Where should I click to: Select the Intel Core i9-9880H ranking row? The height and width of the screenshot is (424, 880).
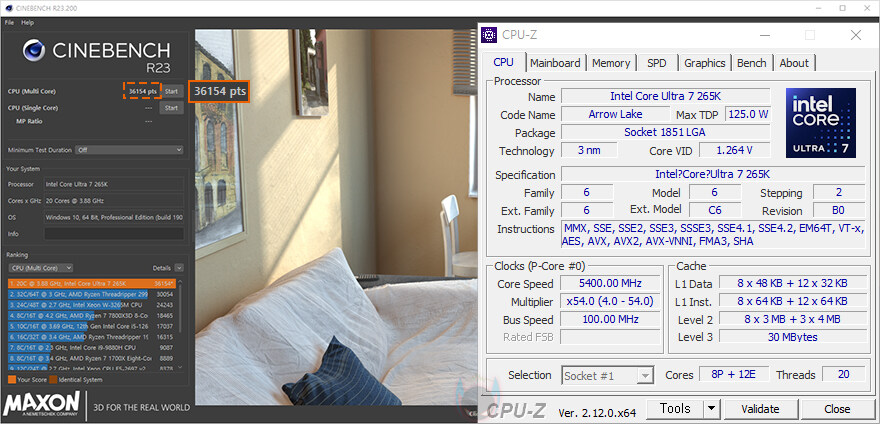pos(92,348)
